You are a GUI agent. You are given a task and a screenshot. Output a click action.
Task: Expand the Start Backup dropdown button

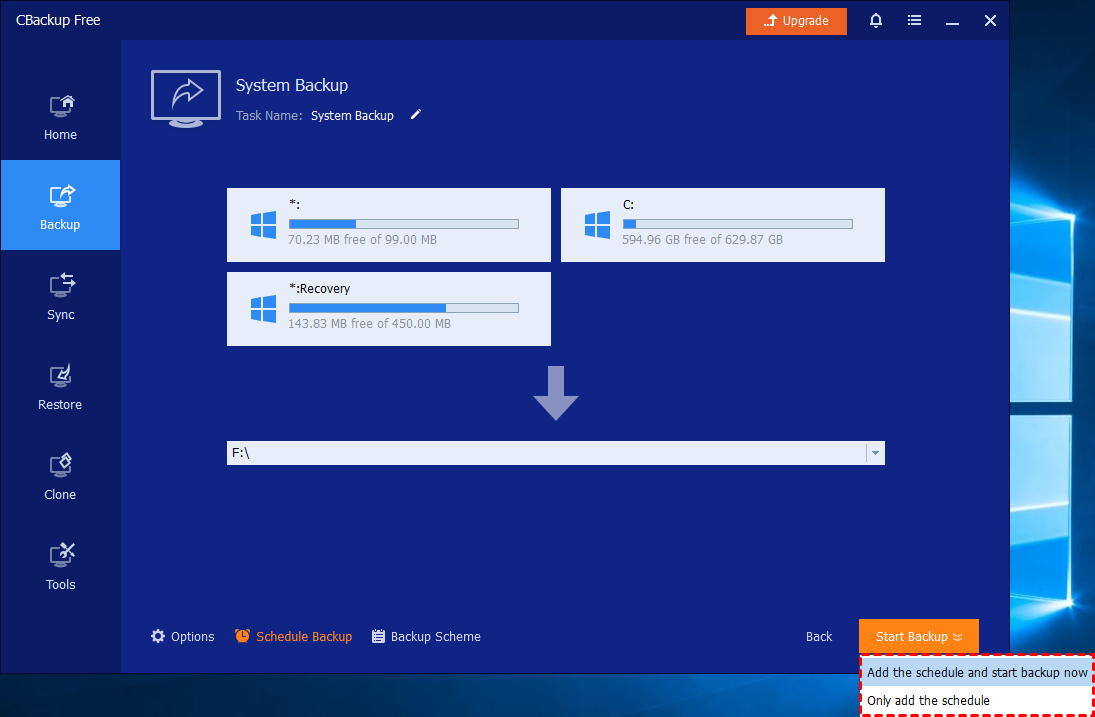[918, 637]
